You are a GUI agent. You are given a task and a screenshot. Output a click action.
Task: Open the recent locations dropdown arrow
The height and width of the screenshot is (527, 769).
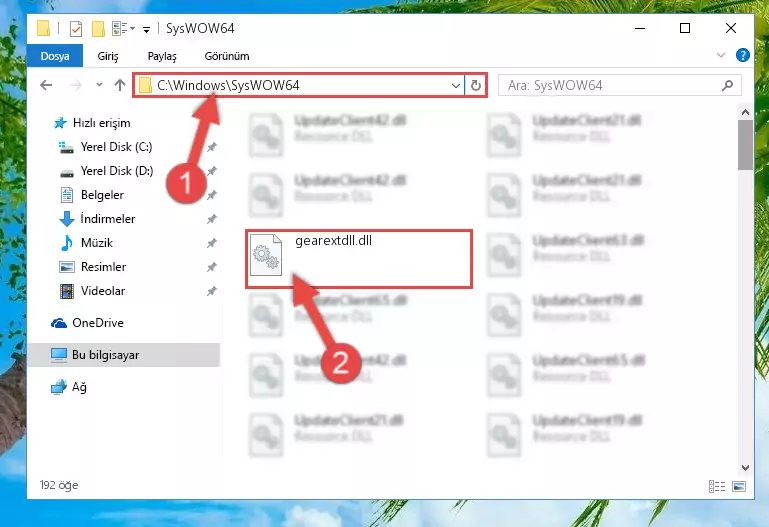click(x=100, y=85)
